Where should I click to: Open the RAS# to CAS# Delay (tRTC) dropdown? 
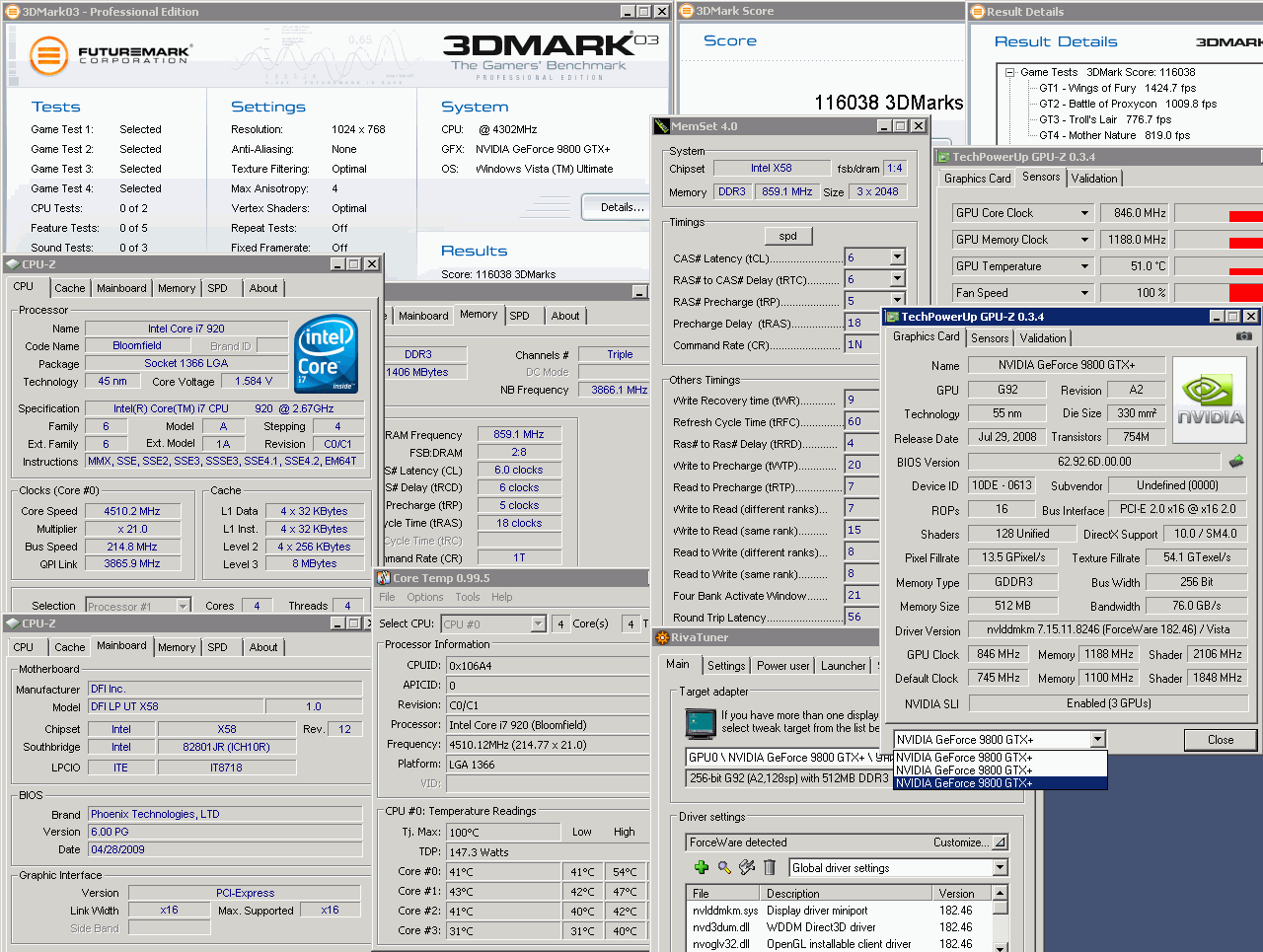tap(898, 279)
